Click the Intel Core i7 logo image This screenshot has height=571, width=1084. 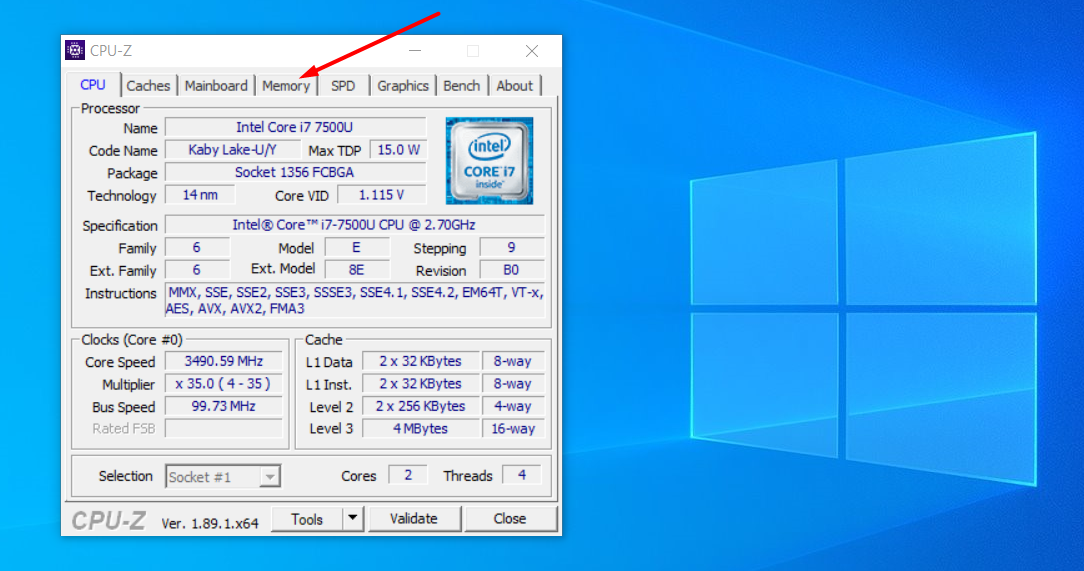489,160
